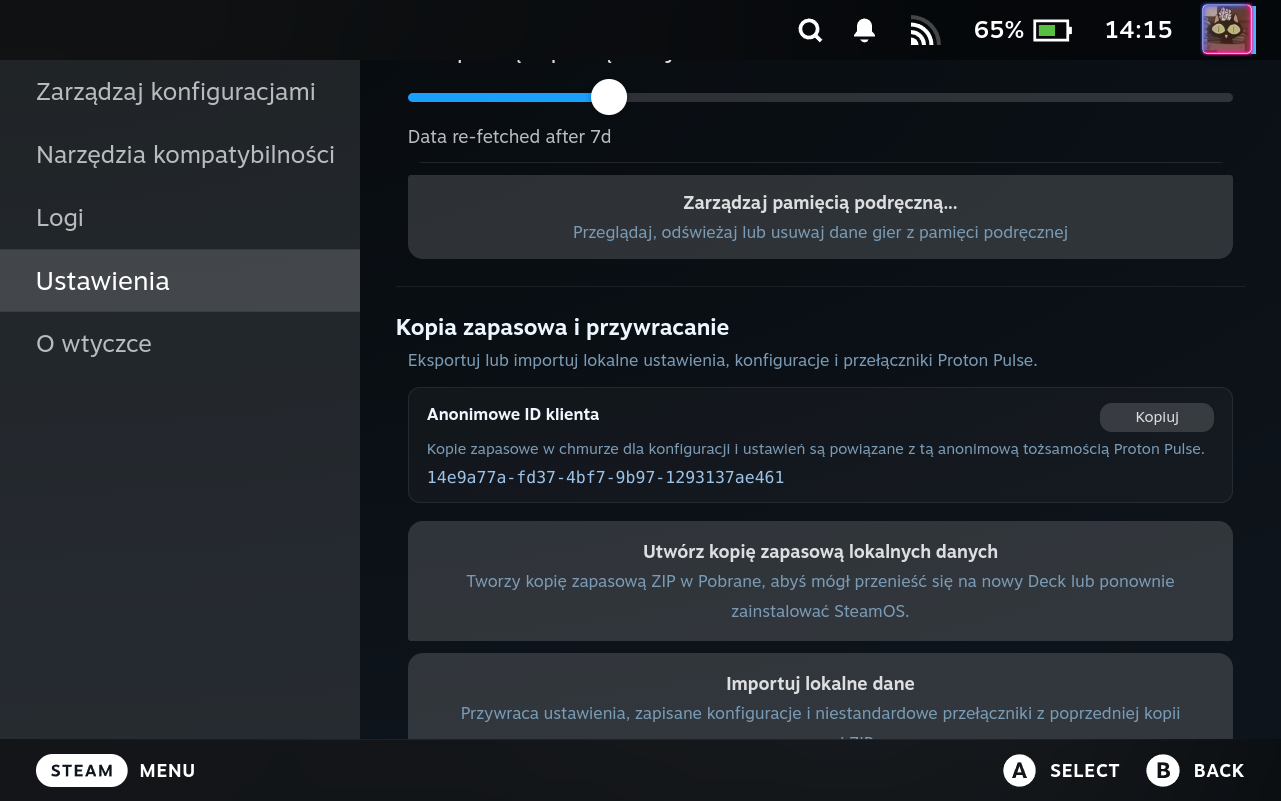Open Zarządzaj konfiguracjami in the sidebar
This screenshot has width=1281, height=801.
point(180,92)
